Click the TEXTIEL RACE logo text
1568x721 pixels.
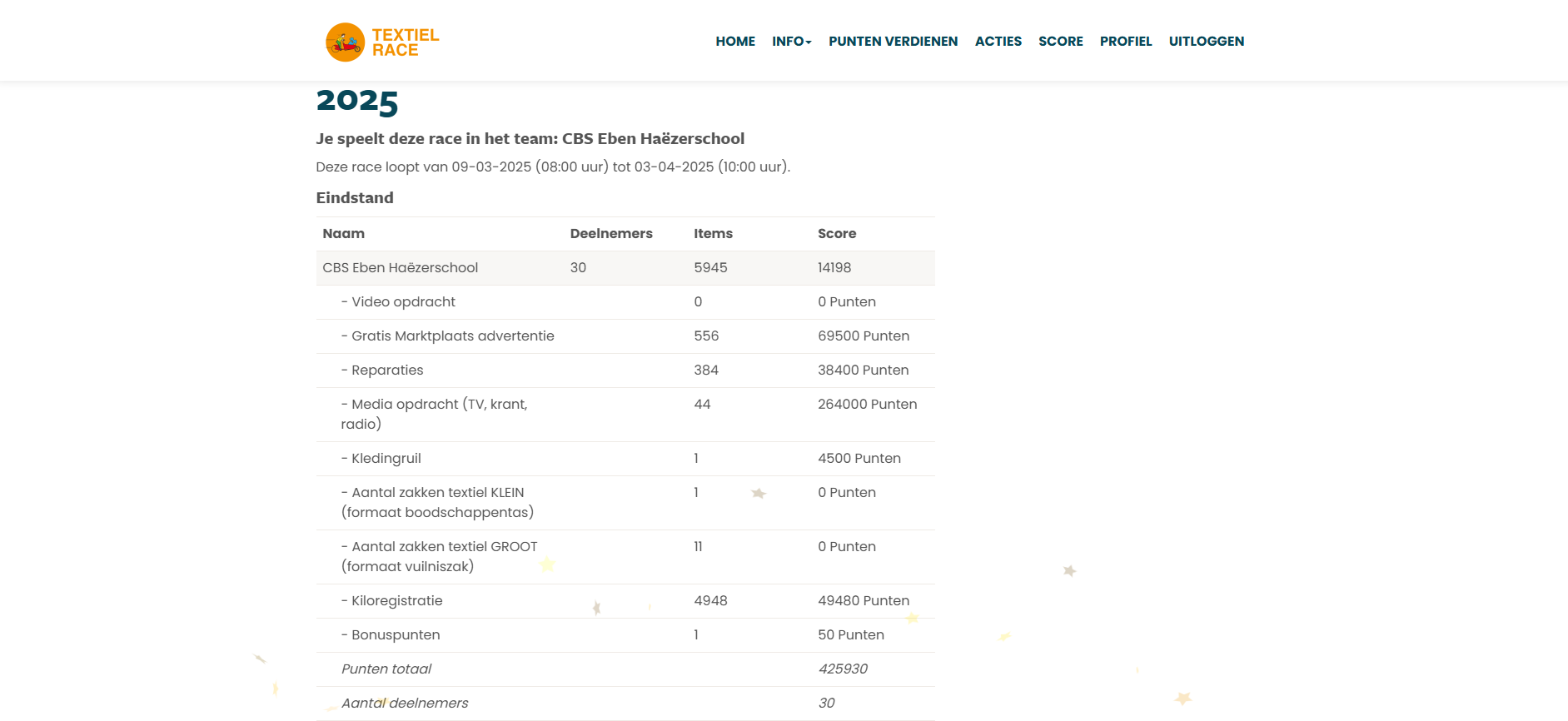[x=406, y=42]
